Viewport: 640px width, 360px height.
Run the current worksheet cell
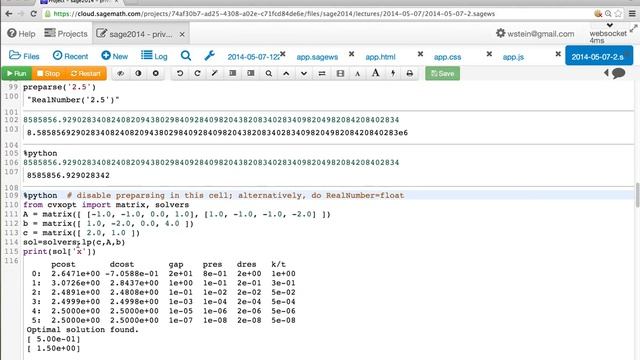17,73
